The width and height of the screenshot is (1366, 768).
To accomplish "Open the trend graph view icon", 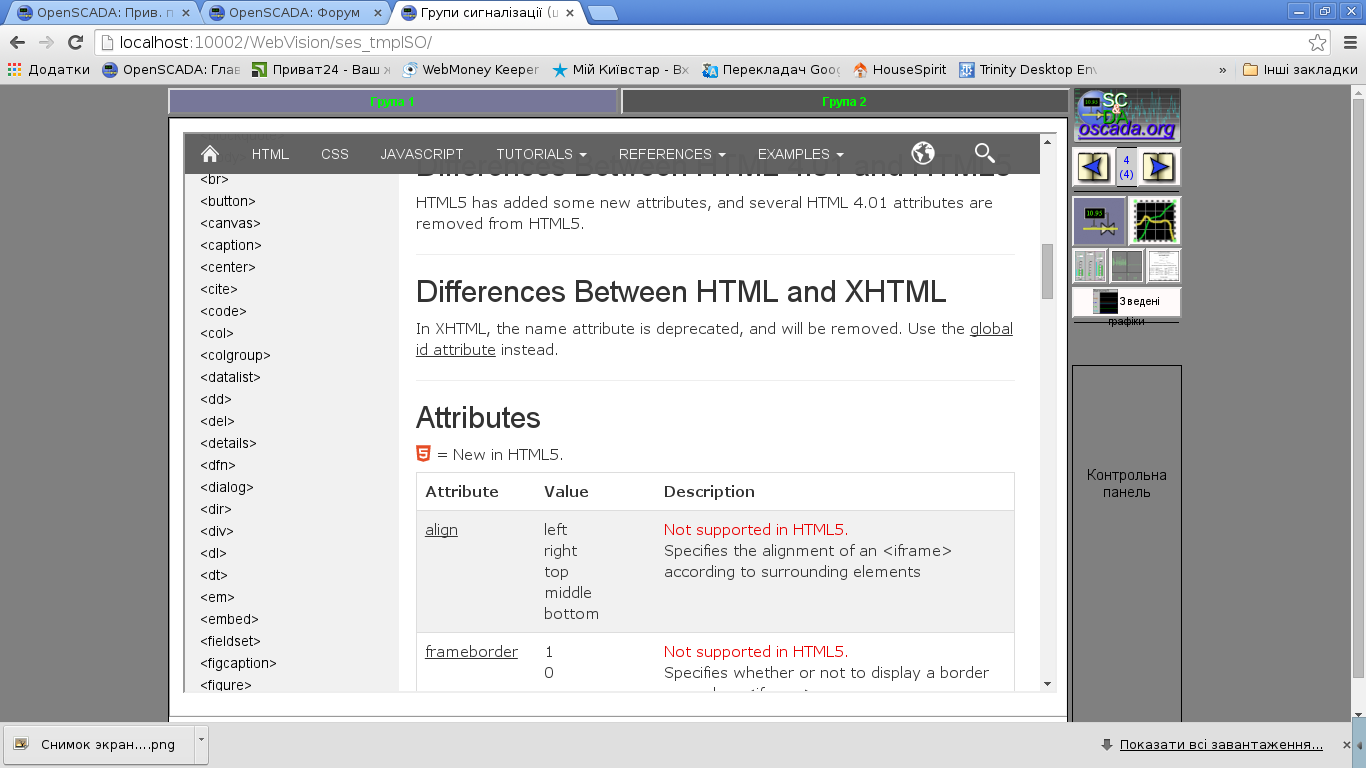I will tap(1155, 221).
